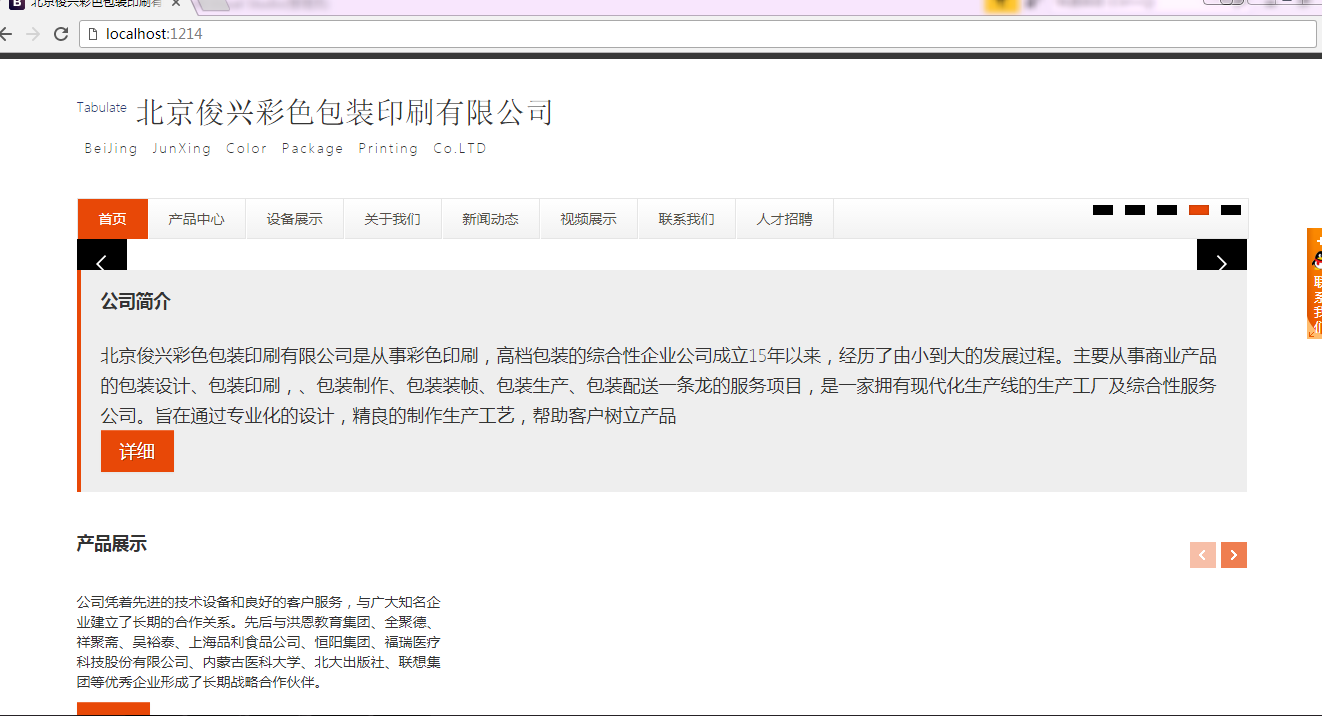Go to 设备展示 in the navigation bar
Screen dimensions: 1322x716
[294, 219]
